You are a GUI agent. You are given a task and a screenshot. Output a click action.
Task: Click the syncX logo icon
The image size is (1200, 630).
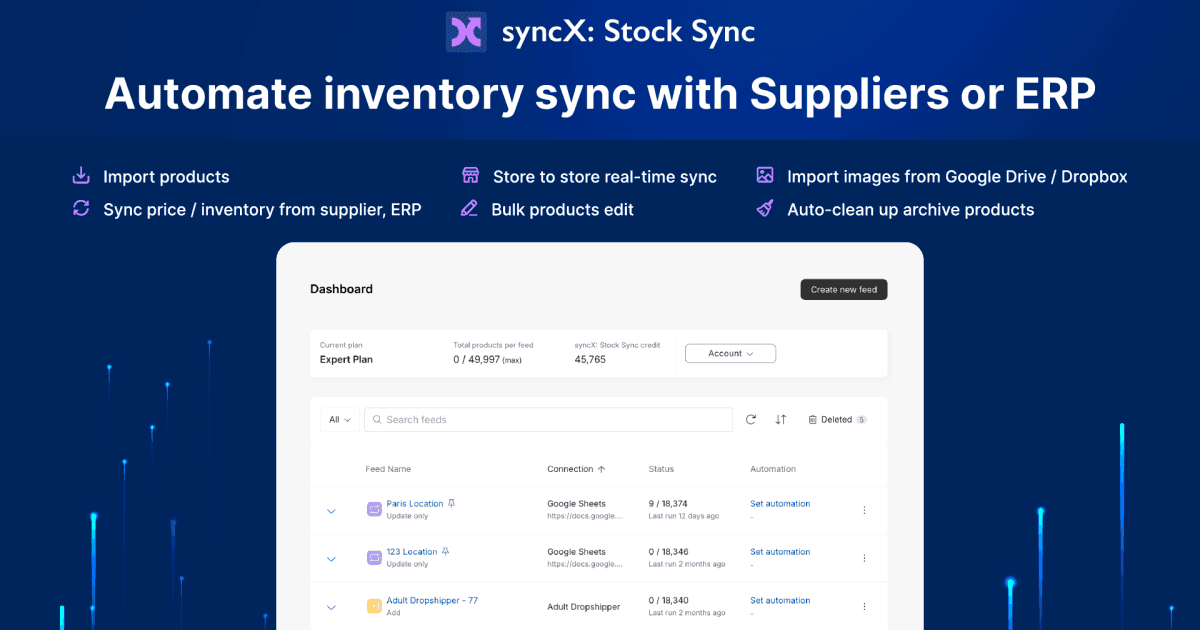(466, 31)
